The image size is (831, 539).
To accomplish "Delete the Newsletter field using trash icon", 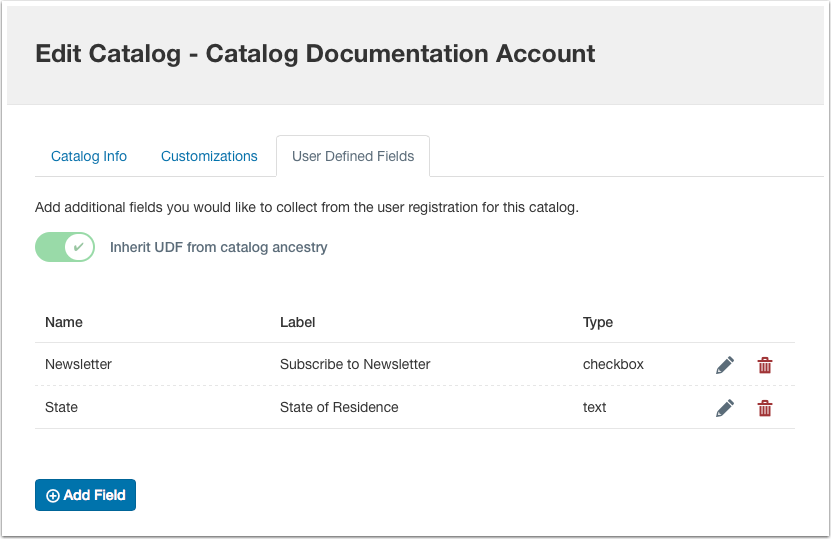I will point(765,365).
